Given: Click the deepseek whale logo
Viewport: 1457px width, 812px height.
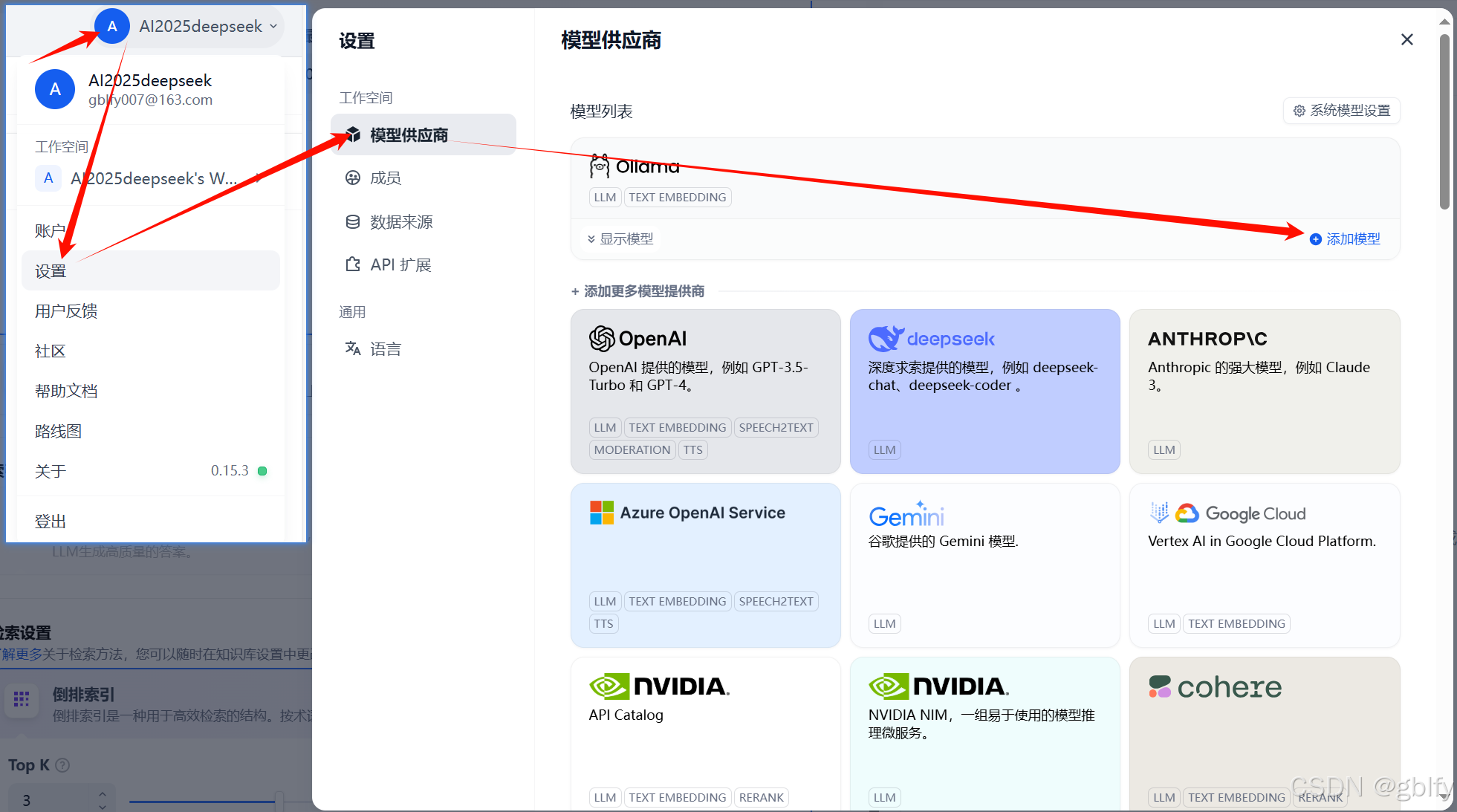Looking at the screenshot, I should [x=886, y=339].
